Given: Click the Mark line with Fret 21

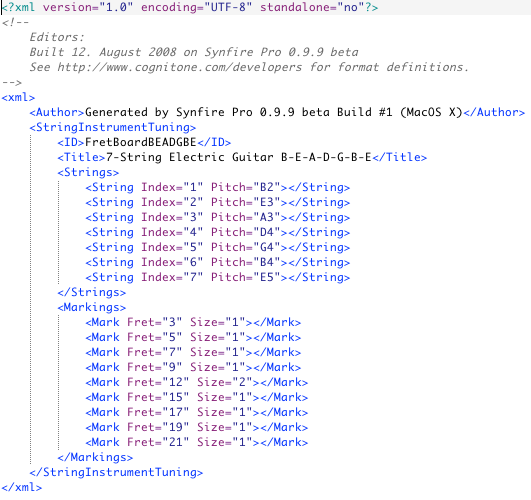Looking at the screenshot, I should (197, 442).
